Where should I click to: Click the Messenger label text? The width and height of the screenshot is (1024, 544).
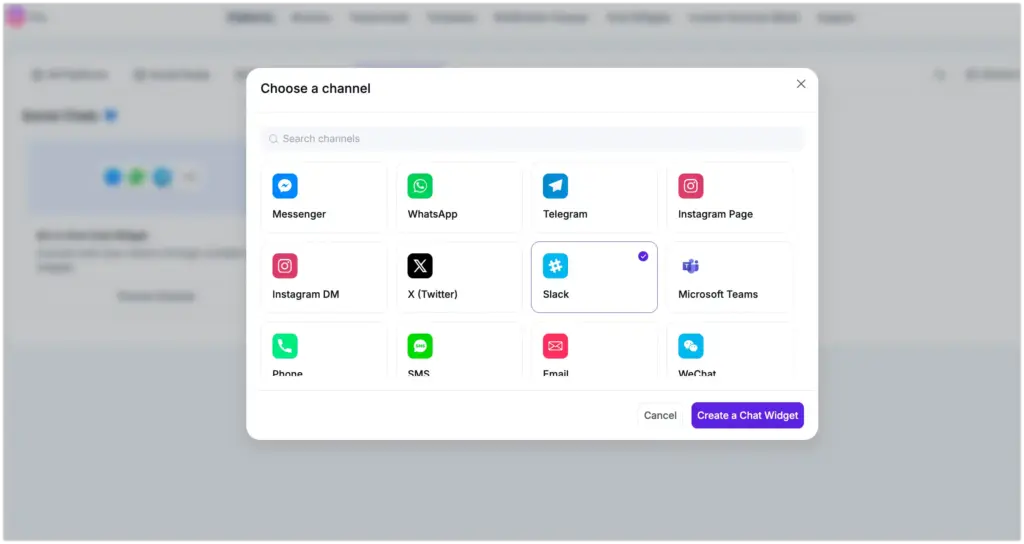pyautogui.click(x=298, y=214)
